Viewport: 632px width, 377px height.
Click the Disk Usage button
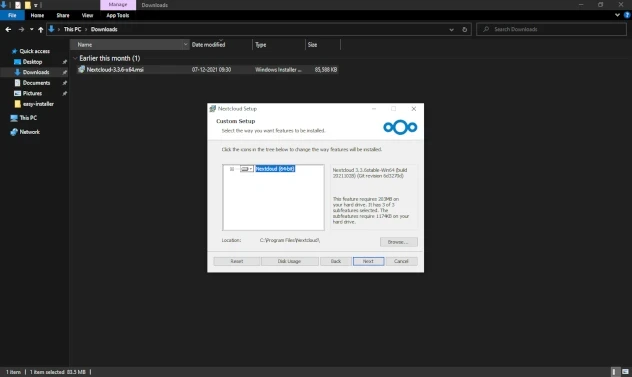click(x=289, y=261)
